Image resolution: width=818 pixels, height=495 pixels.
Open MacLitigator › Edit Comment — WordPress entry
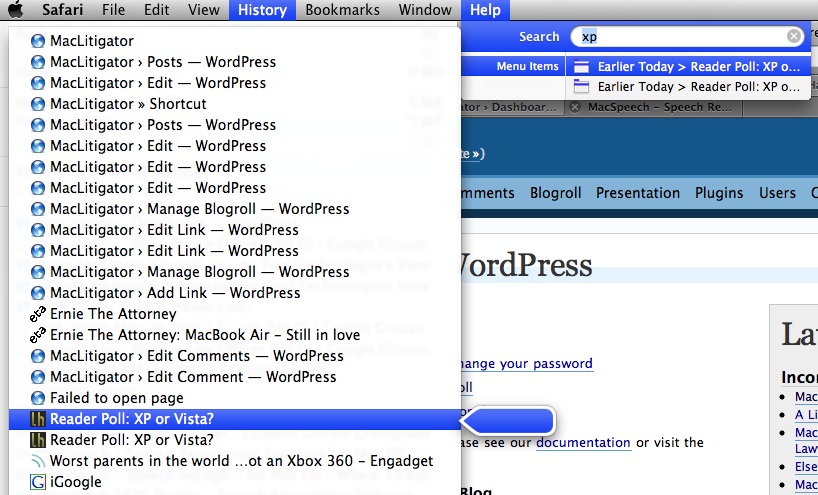coord(235,377)
